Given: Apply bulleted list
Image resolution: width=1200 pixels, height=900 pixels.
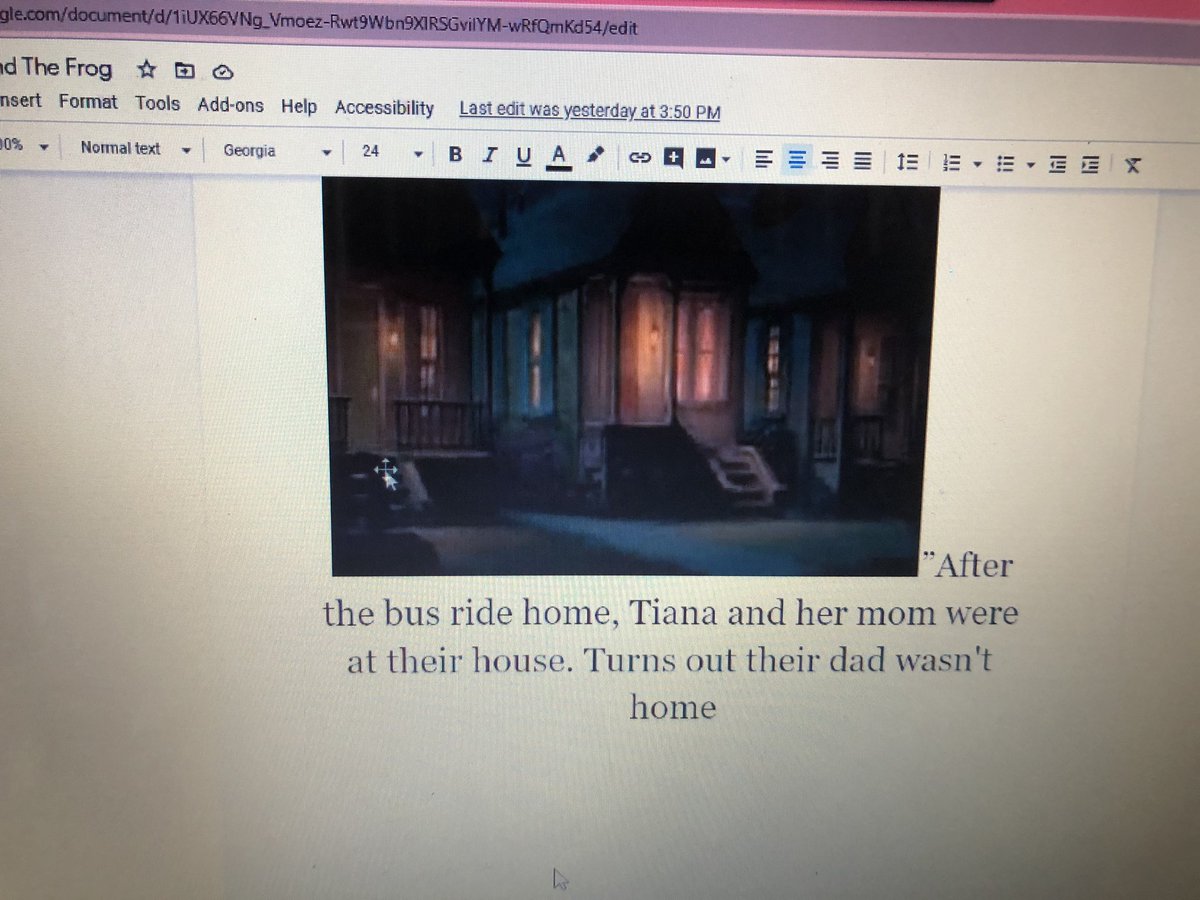Looking at the screenshot, I should pos(1006,163).
